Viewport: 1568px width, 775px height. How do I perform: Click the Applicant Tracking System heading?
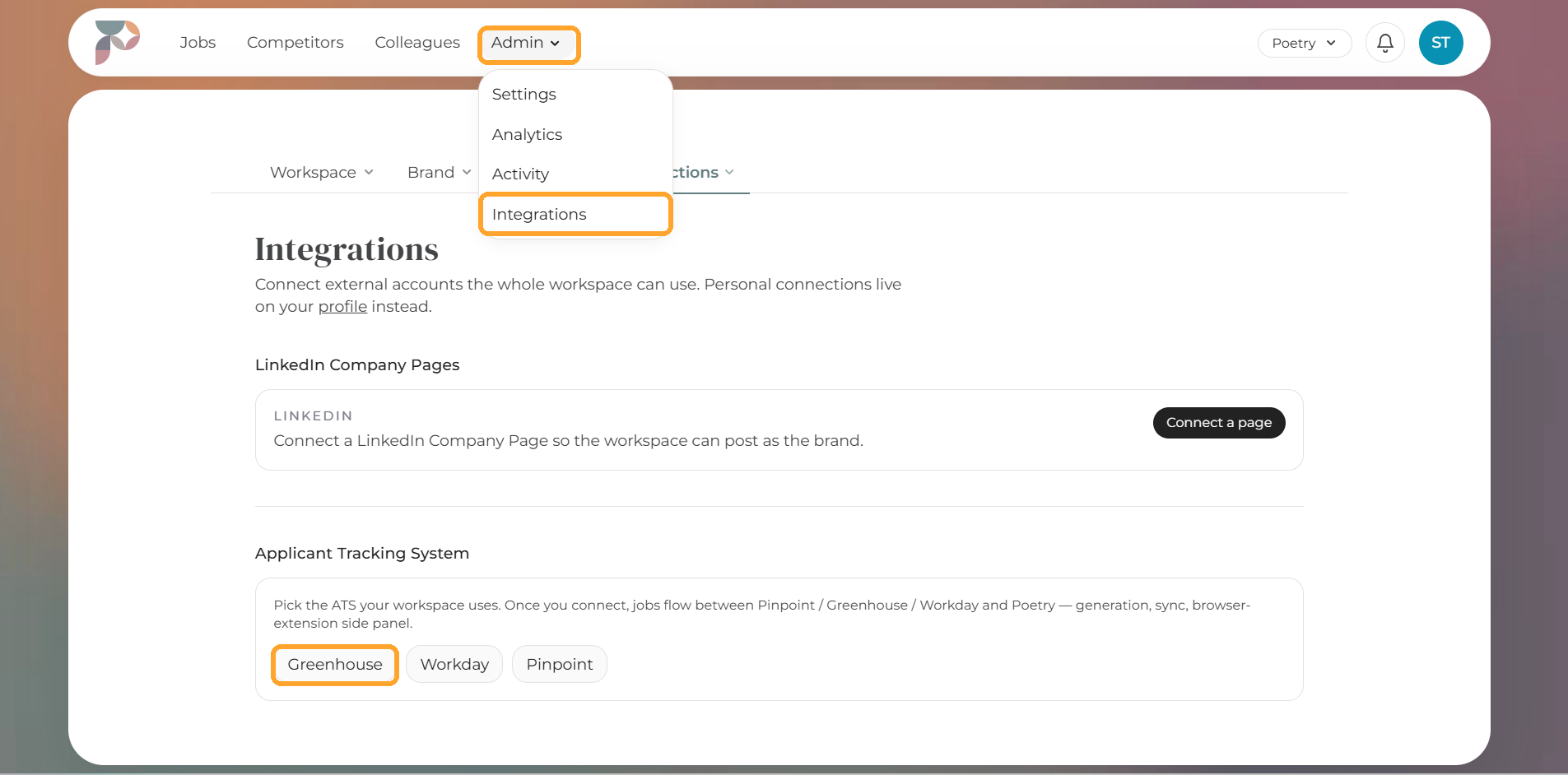(362, 554)
